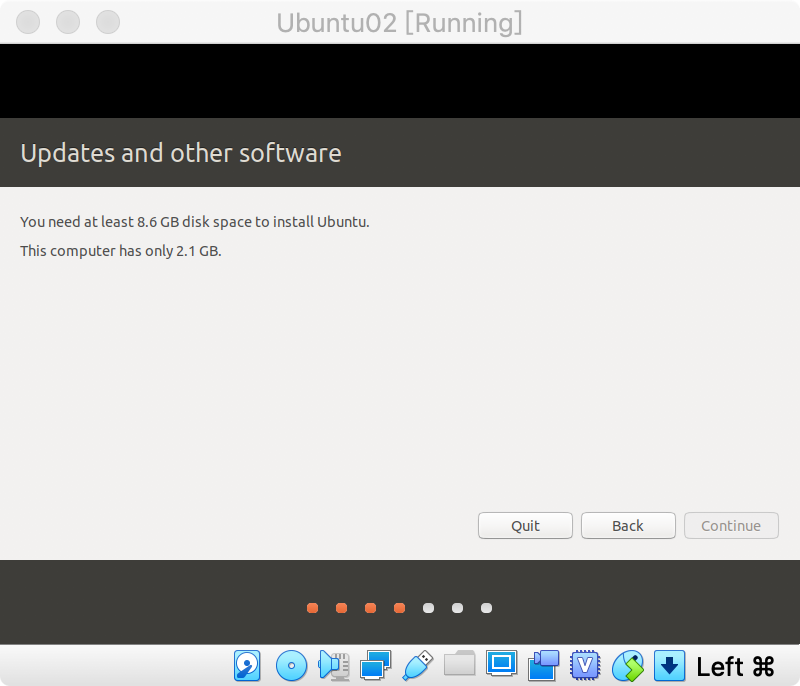Open the recording status icon
The image size is (800, 686).
[543, 666]
